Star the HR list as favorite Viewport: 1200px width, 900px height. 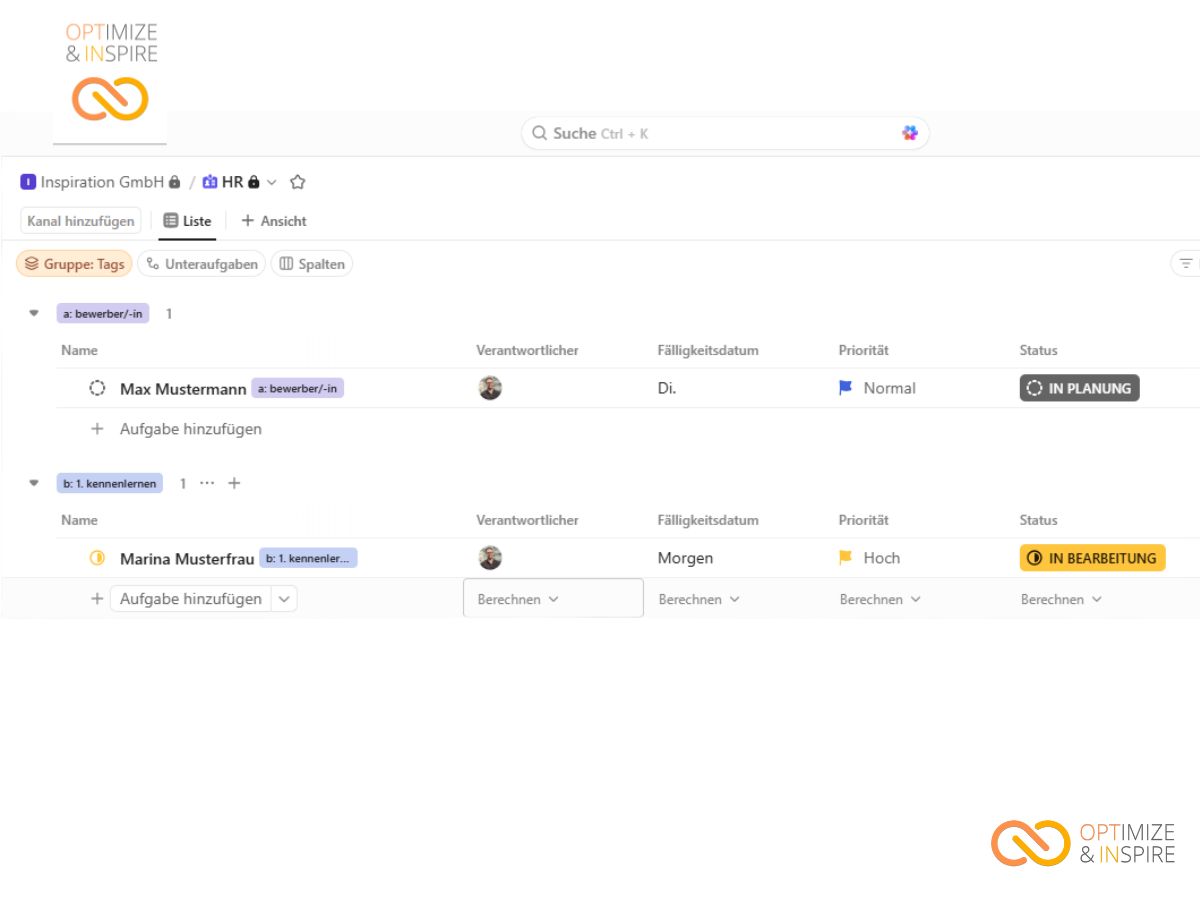pos(297,182)
